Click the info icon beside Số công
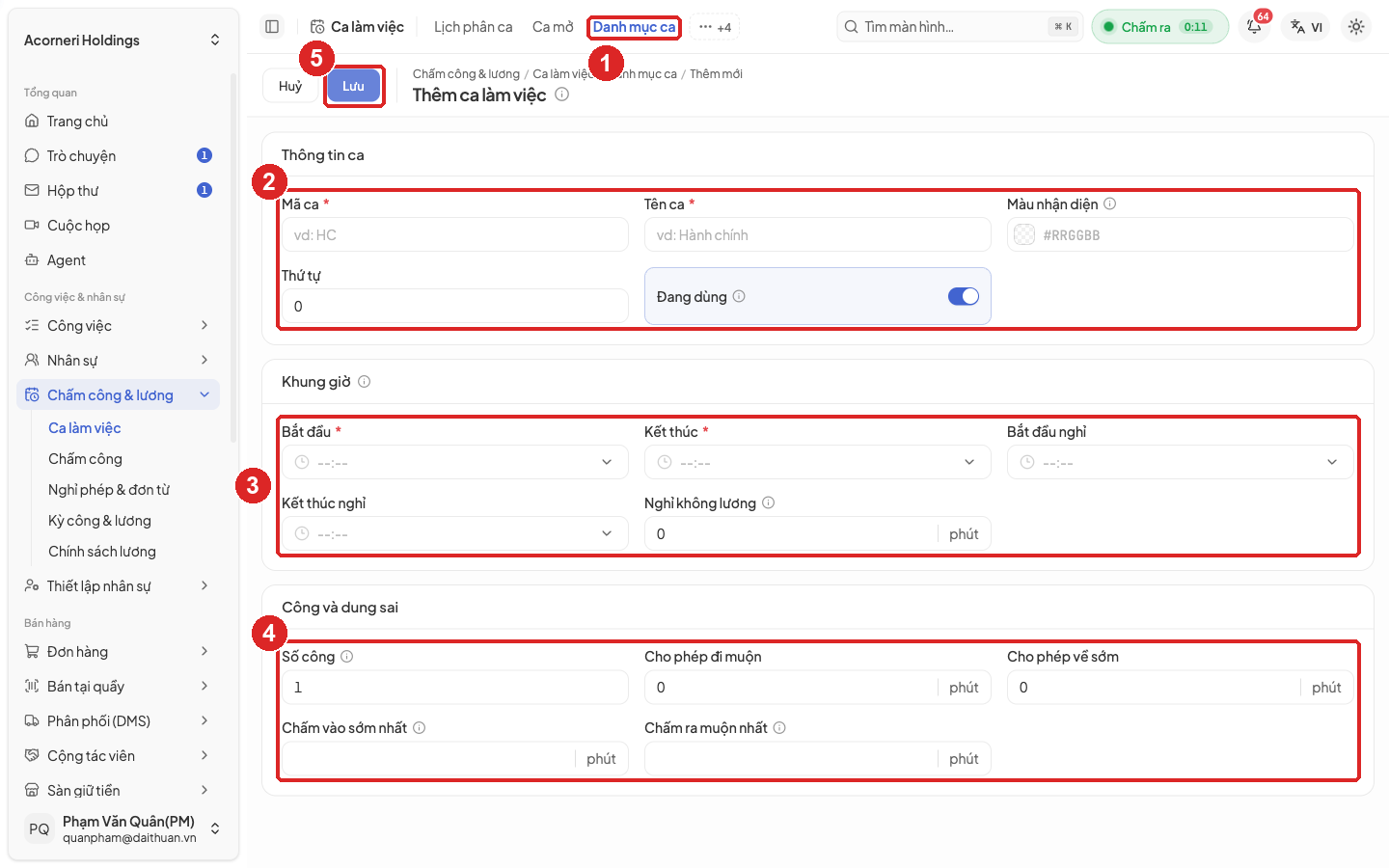Viewport: 1389px width, 868px height. click(347, 657)
